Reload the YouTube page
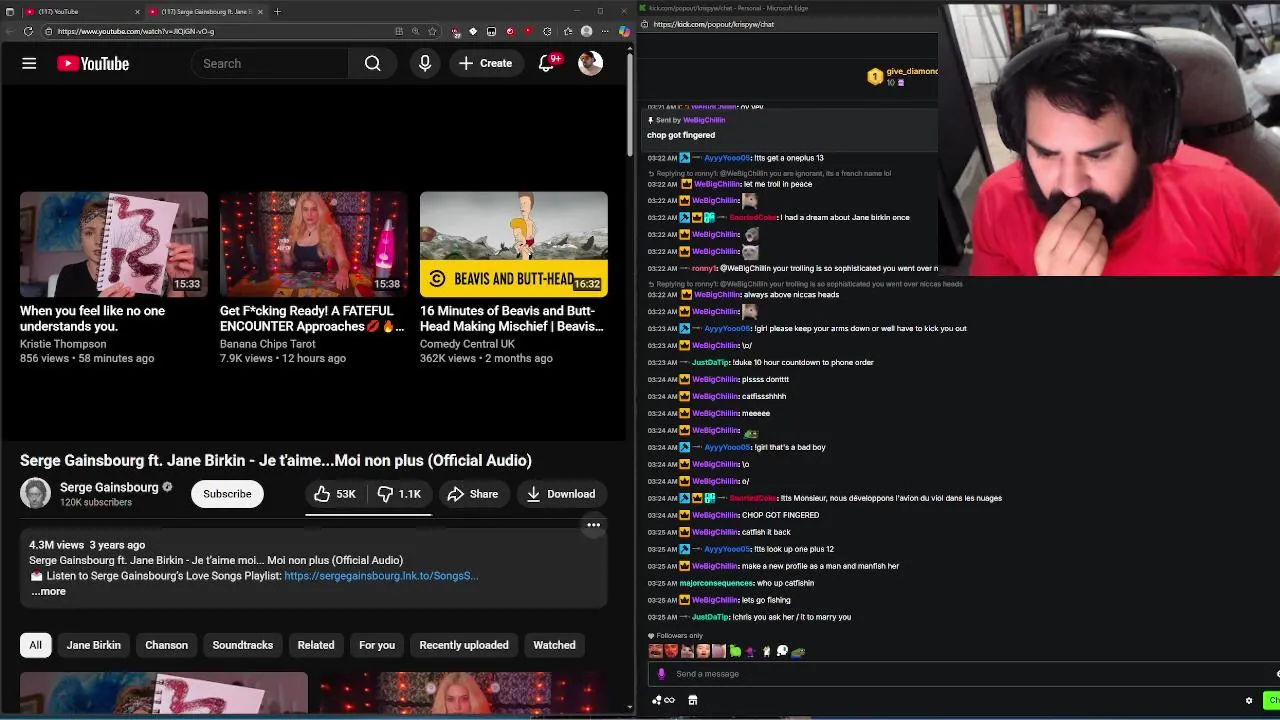Viewport: 1280px width, 720px height. [x=28, y=31]
